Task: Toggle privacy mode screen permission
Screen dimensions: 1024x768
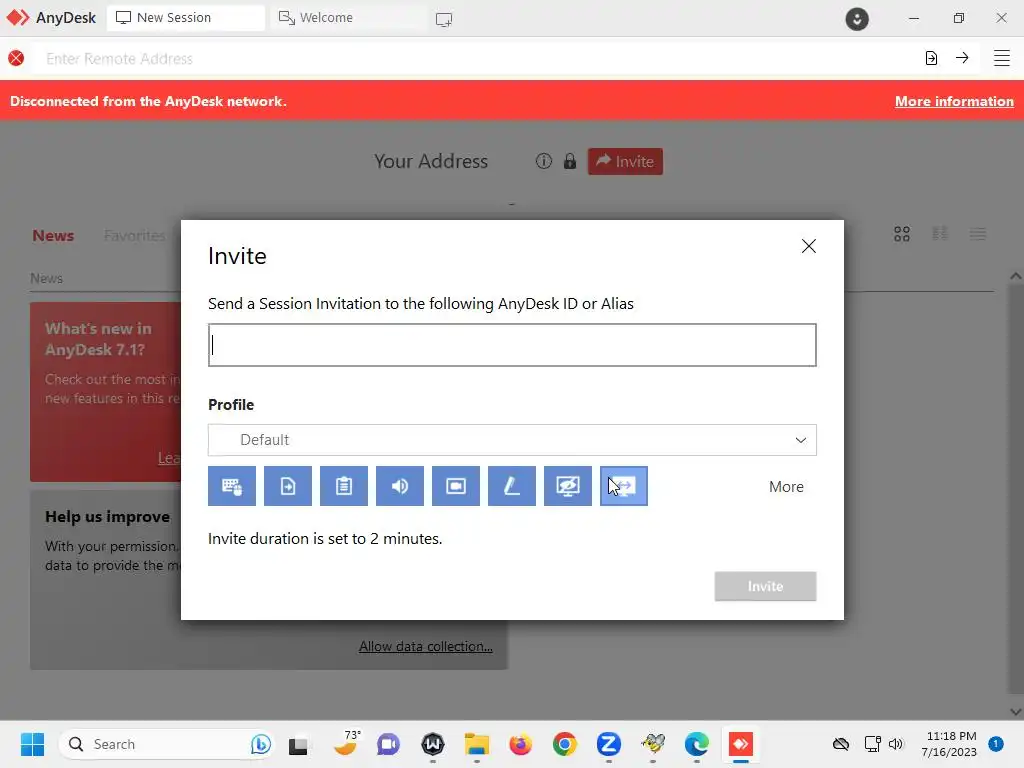Action: click(568, 486)
